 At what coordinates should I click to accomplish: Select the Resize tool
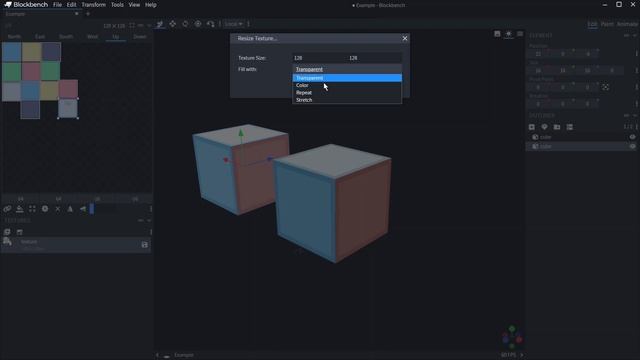(x=173, y=24)
